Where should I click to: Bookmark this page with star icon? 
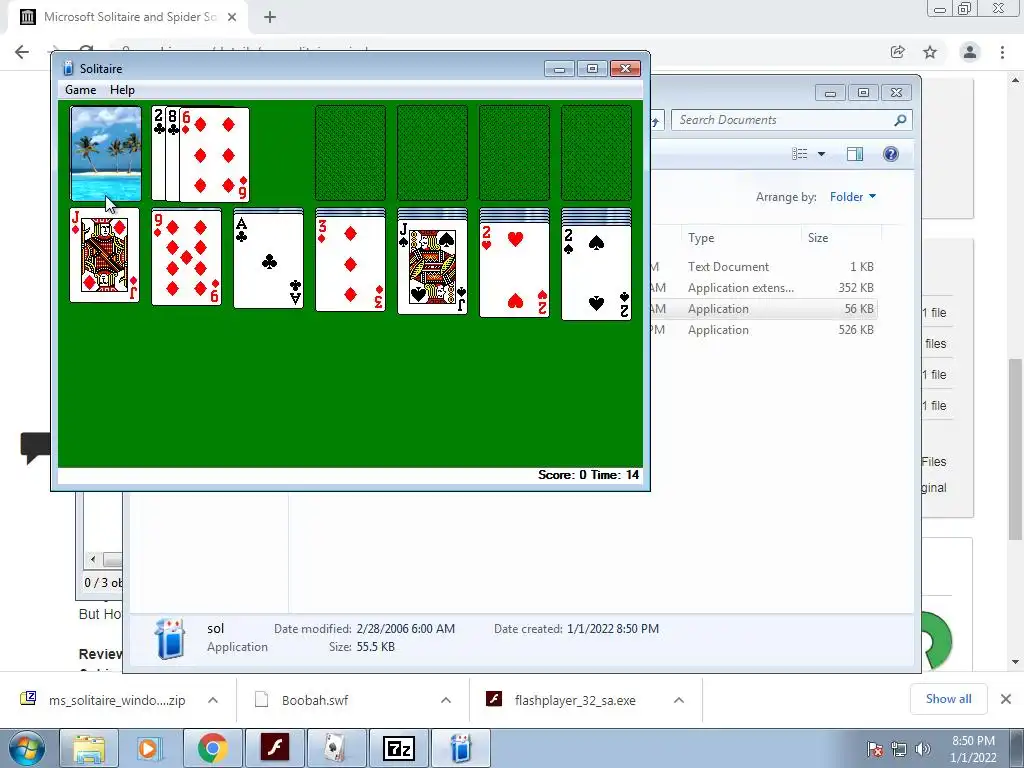coord(930,52)
